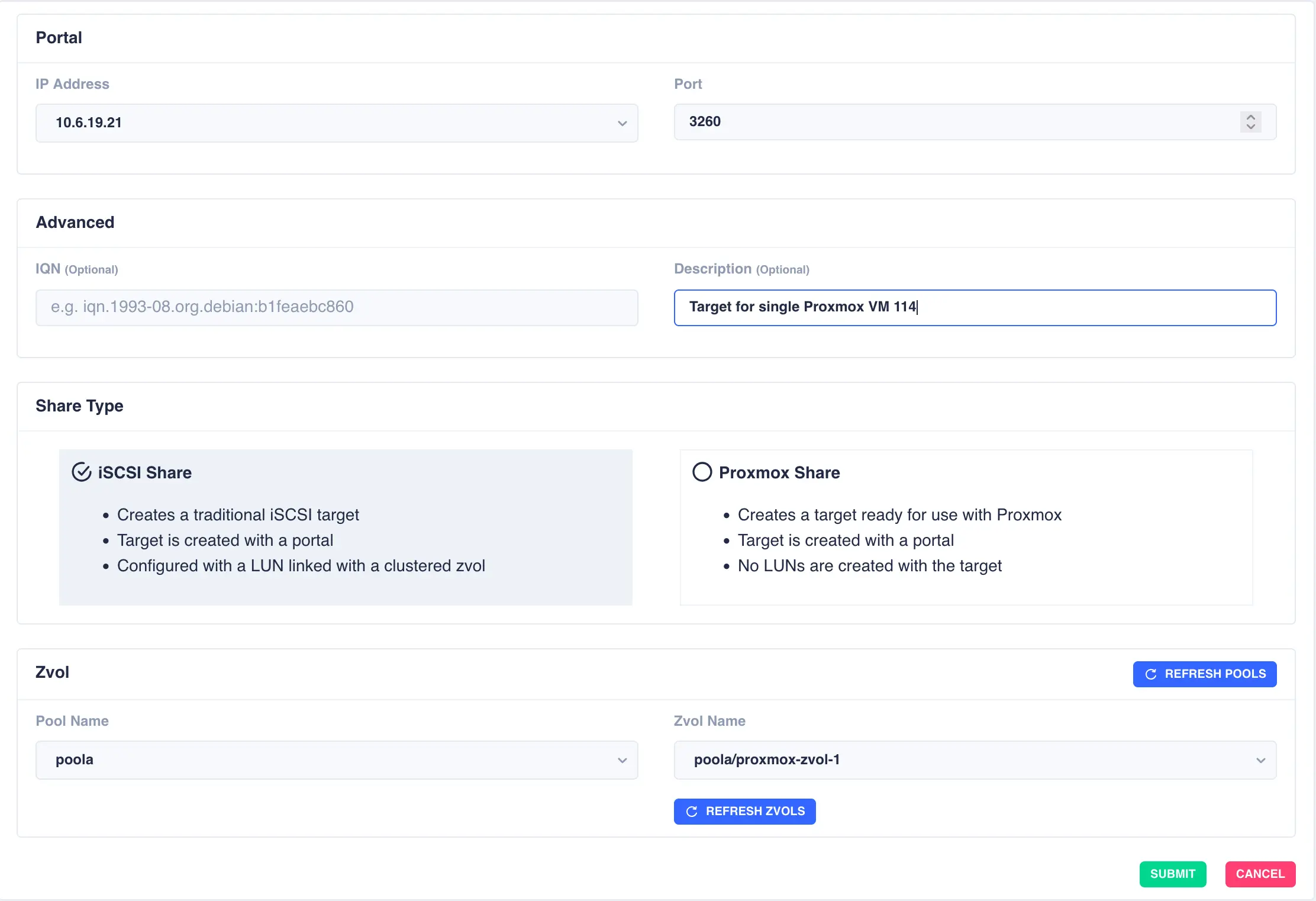This screenshot has width=1316, height=901.
Task: Click the refresh icon on REFRESH ZVOLS button
Action: (691, 811)
